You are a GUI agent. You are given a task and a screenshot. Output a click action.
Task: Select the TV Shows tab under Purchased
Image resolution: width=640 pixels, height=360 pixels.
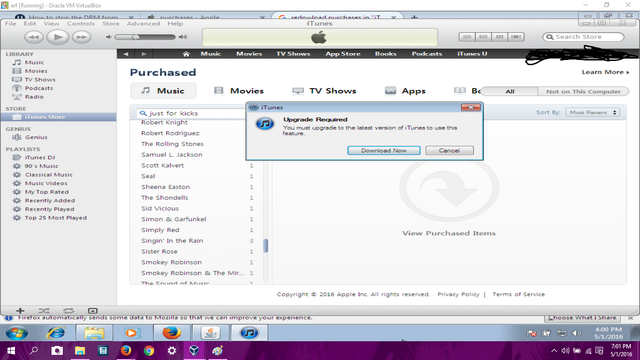324,91
